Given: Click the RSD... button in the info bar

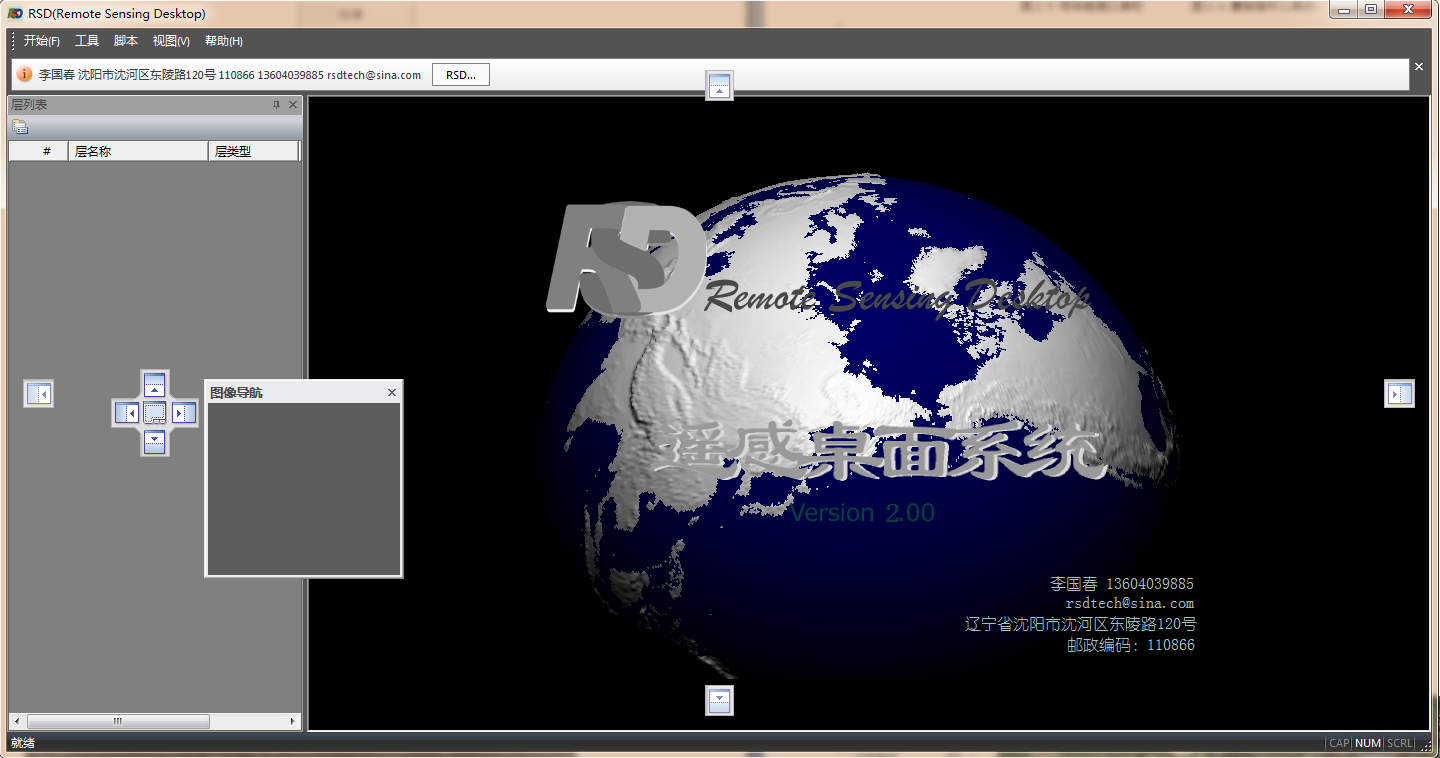Looking at the screenshot, I should [x=460, y=74].
